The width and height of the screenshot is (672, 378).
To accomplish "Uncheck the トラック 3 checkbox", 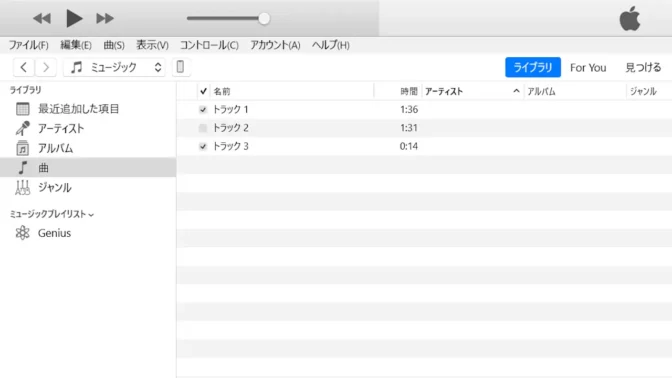I will coord(203,147).
